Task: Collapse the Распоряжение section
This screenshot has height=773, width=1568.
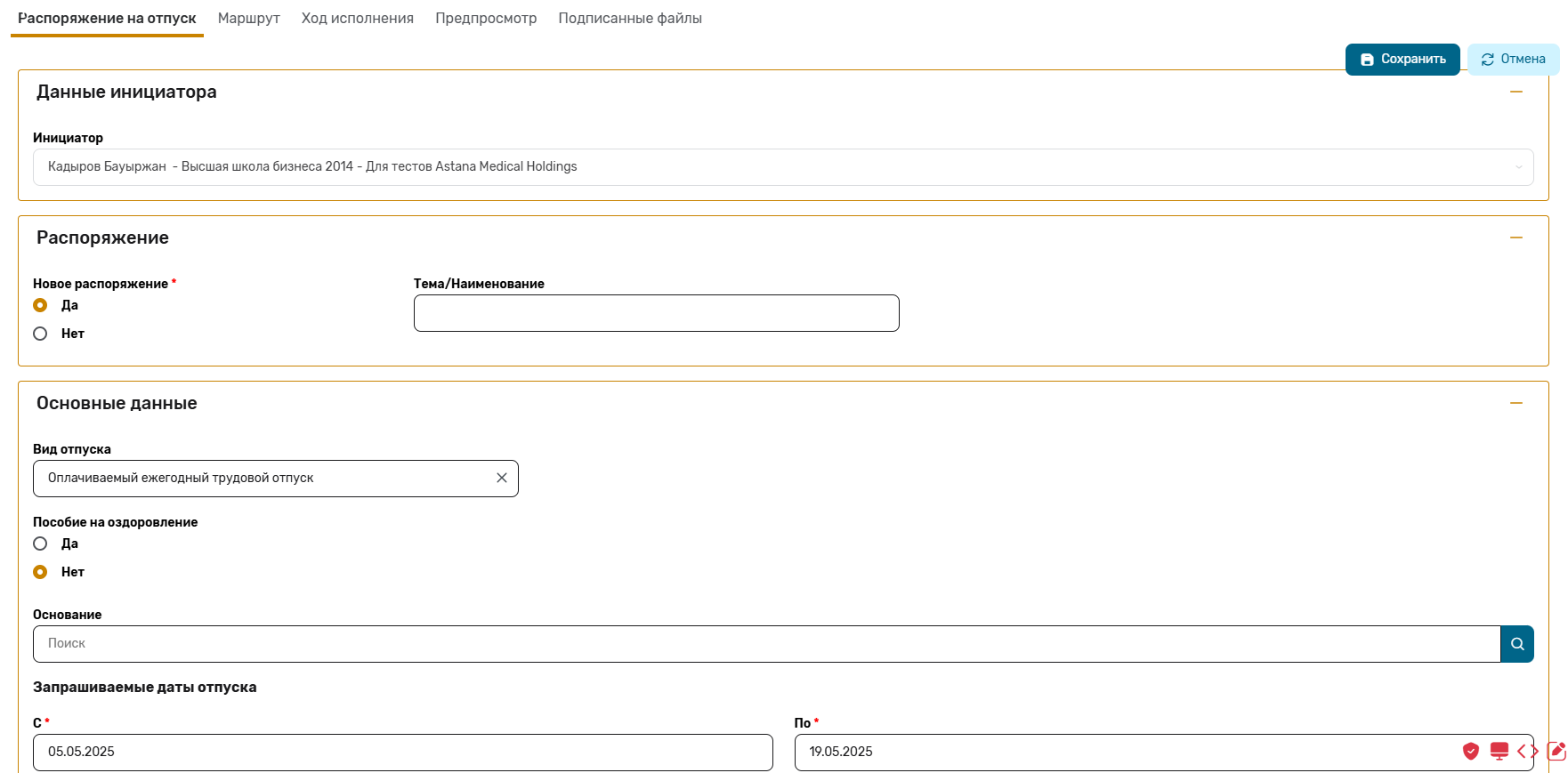Action: pyautogui.click(x=1516, y=238)
